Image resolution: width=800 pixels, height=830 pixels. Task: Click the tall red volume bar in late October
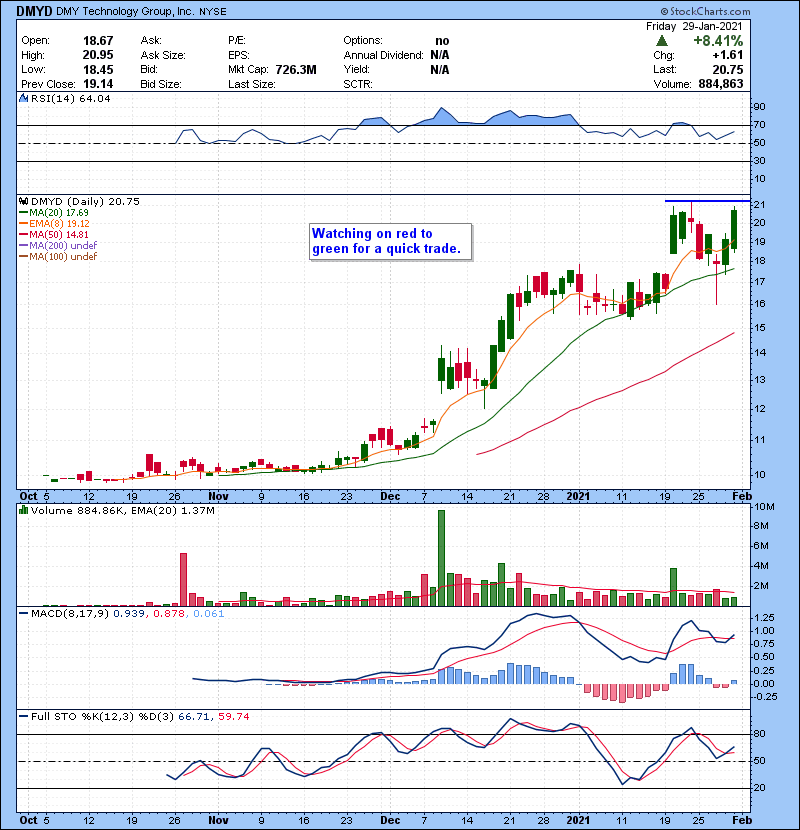(x=184, y=580)
